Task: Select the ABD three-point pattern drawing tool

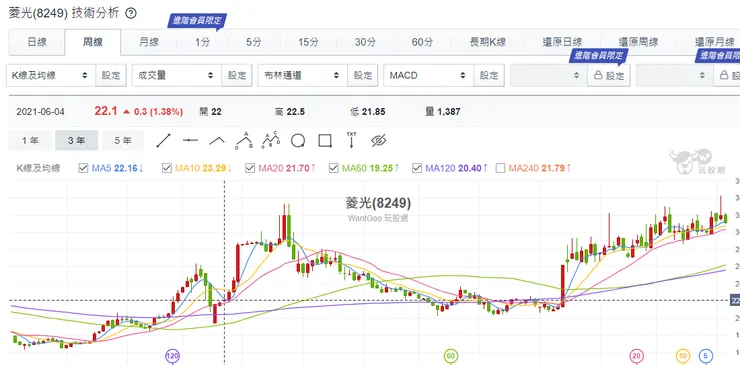Action: (244, 140)
